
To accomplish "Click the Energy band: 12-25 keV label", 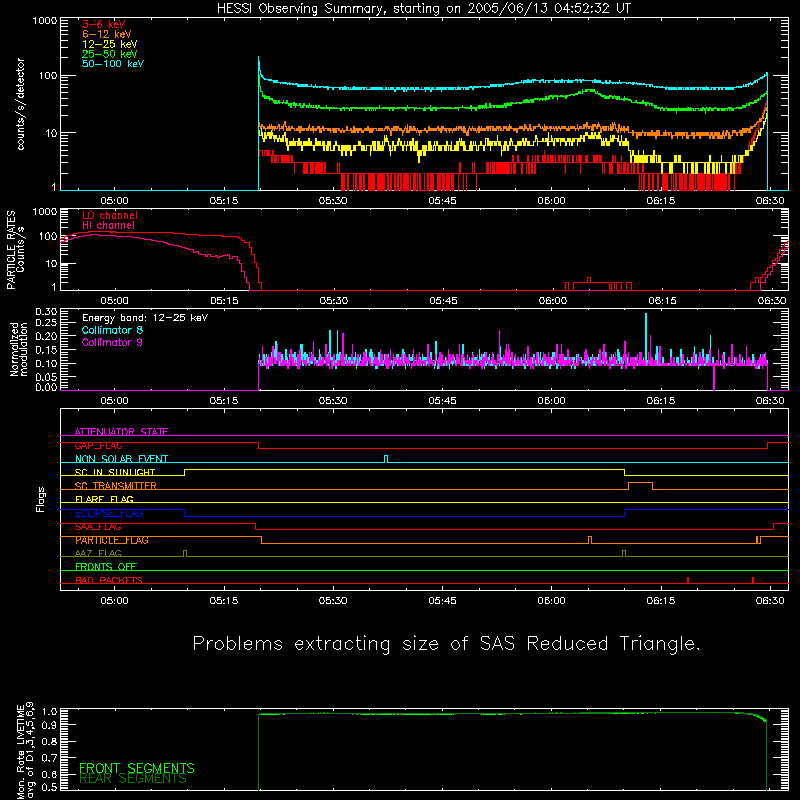I will click(145, 318).
